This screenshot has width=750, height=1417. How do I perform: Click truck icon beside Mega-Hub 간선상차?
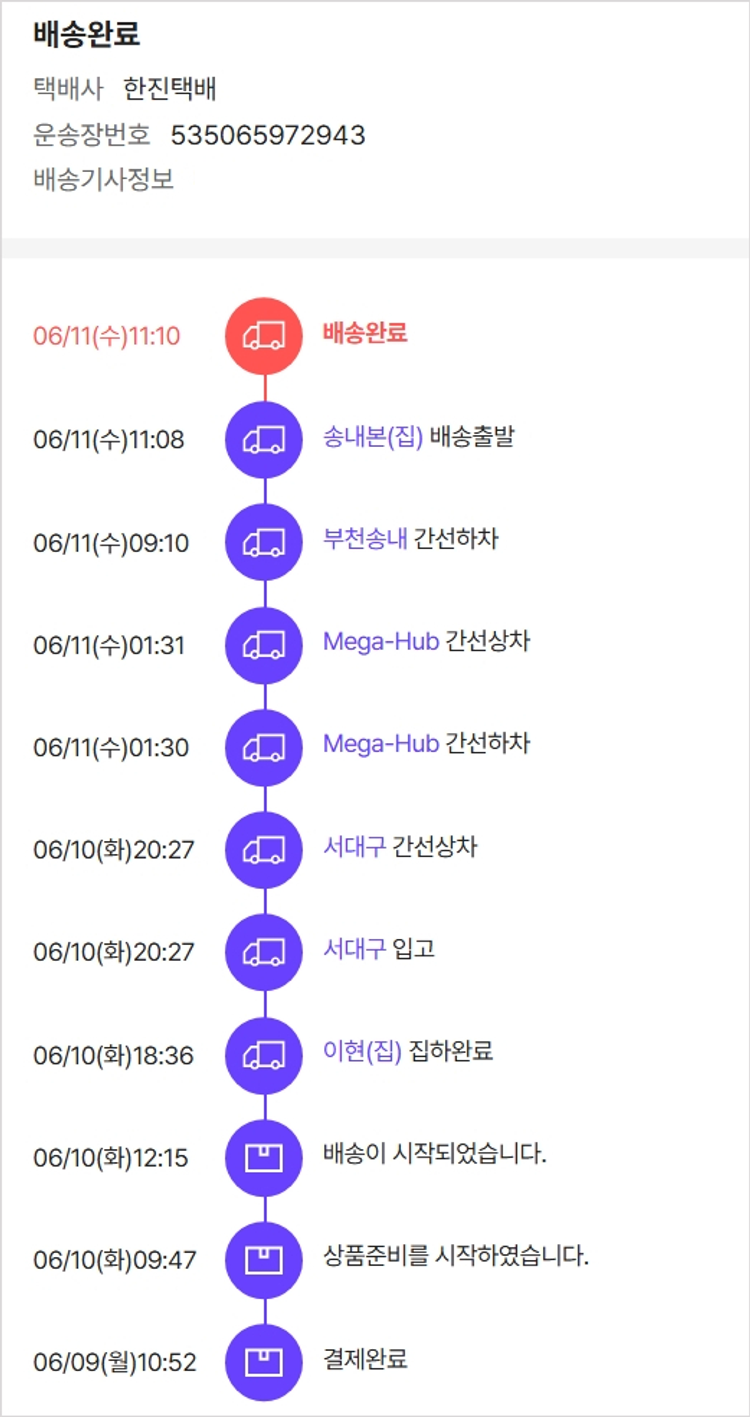(x=264, y=645)
